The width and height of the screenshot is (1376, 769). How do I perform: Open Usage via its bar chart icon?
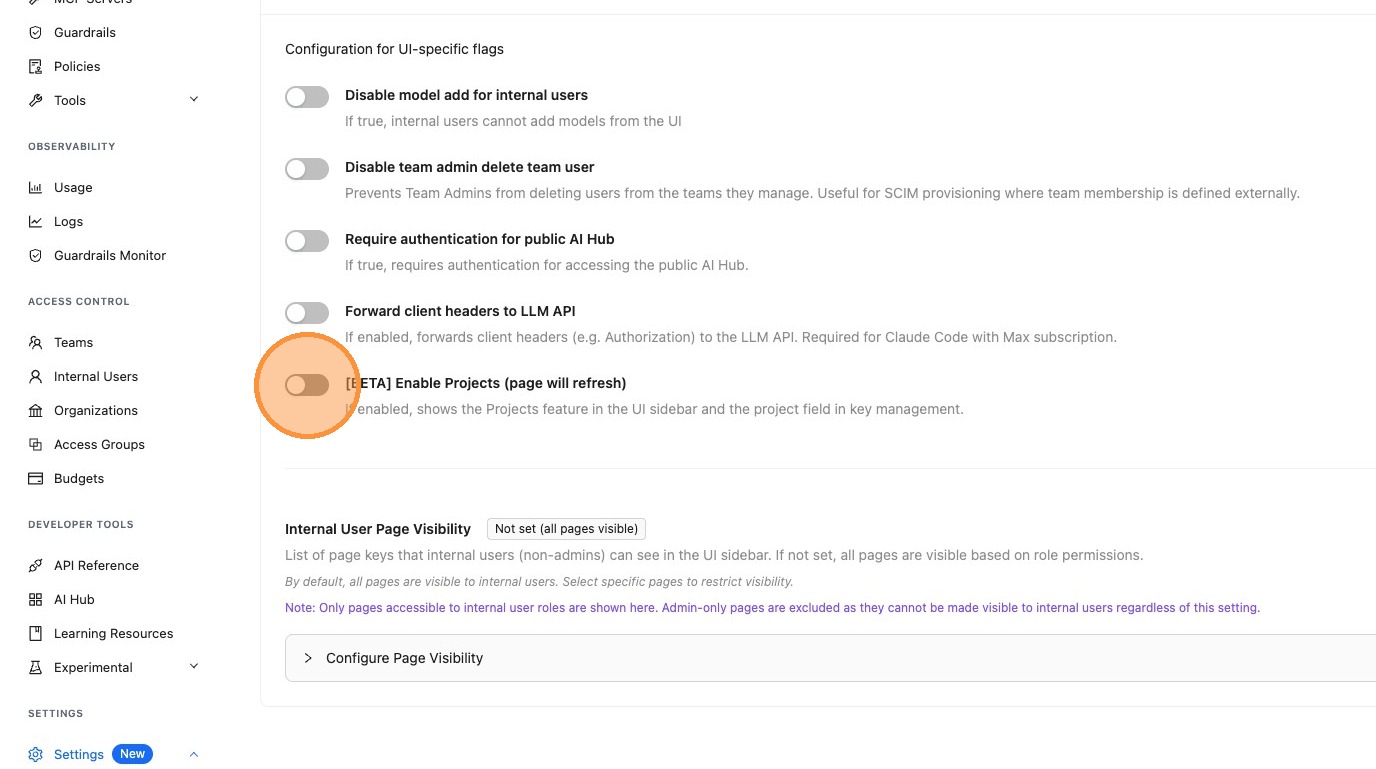coord(36,188)
